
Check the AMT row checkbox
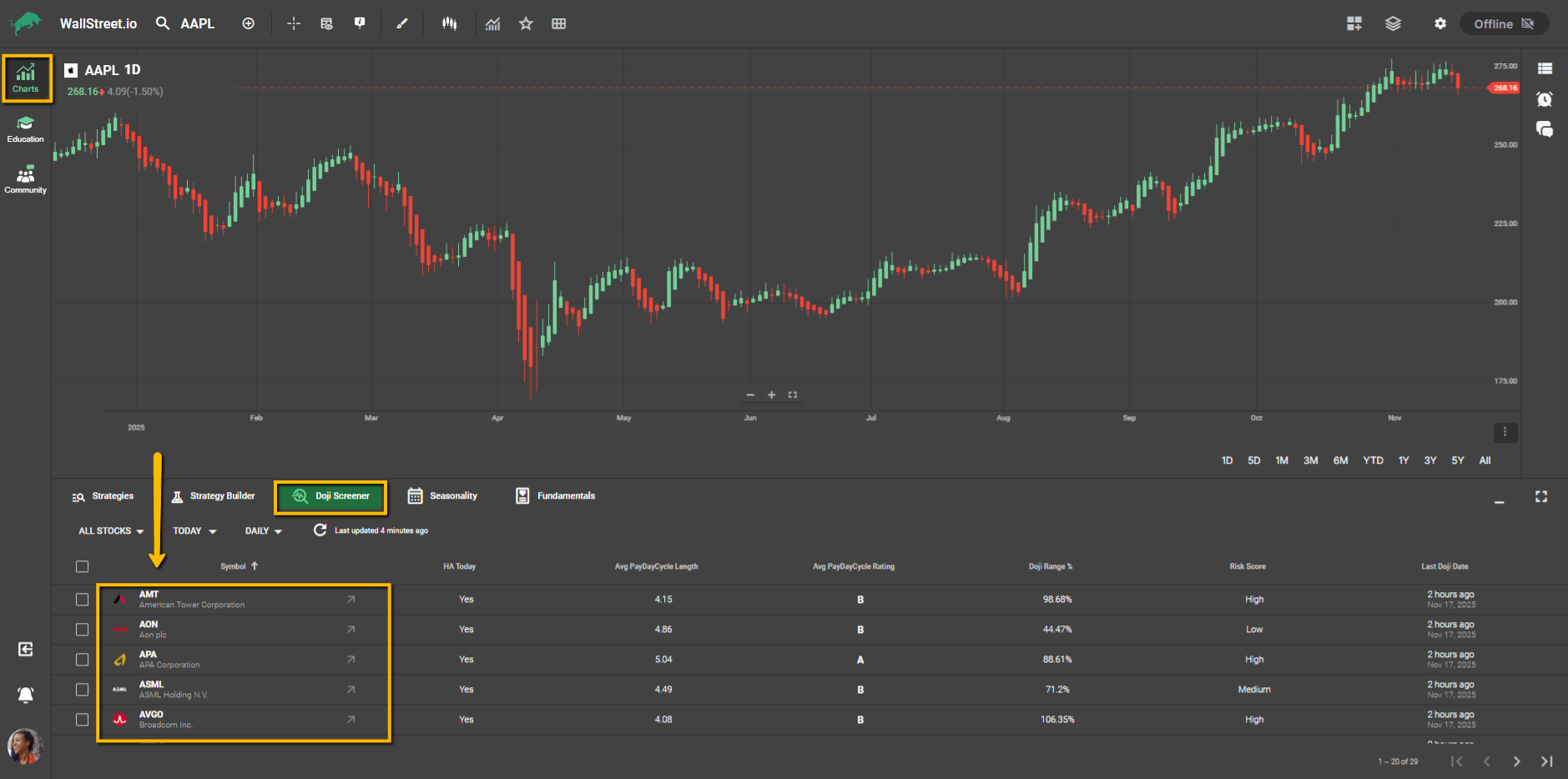point(82,600)
